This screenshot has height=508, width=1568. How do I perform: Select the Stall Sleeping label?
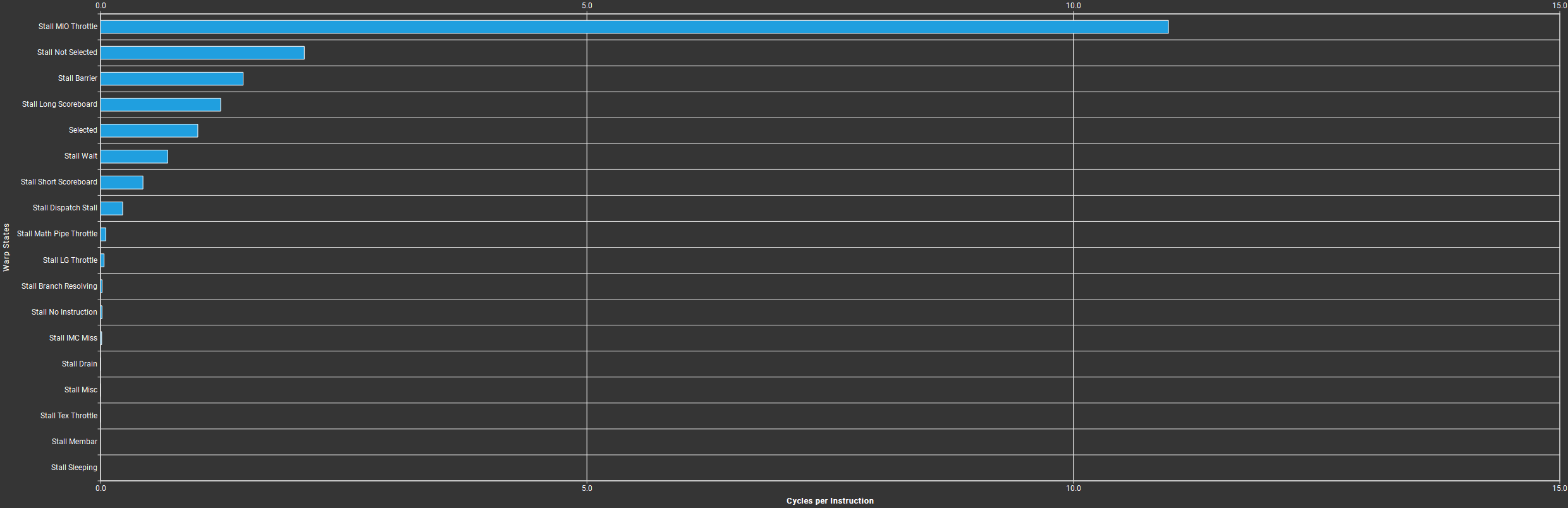[x=74, y=468]
